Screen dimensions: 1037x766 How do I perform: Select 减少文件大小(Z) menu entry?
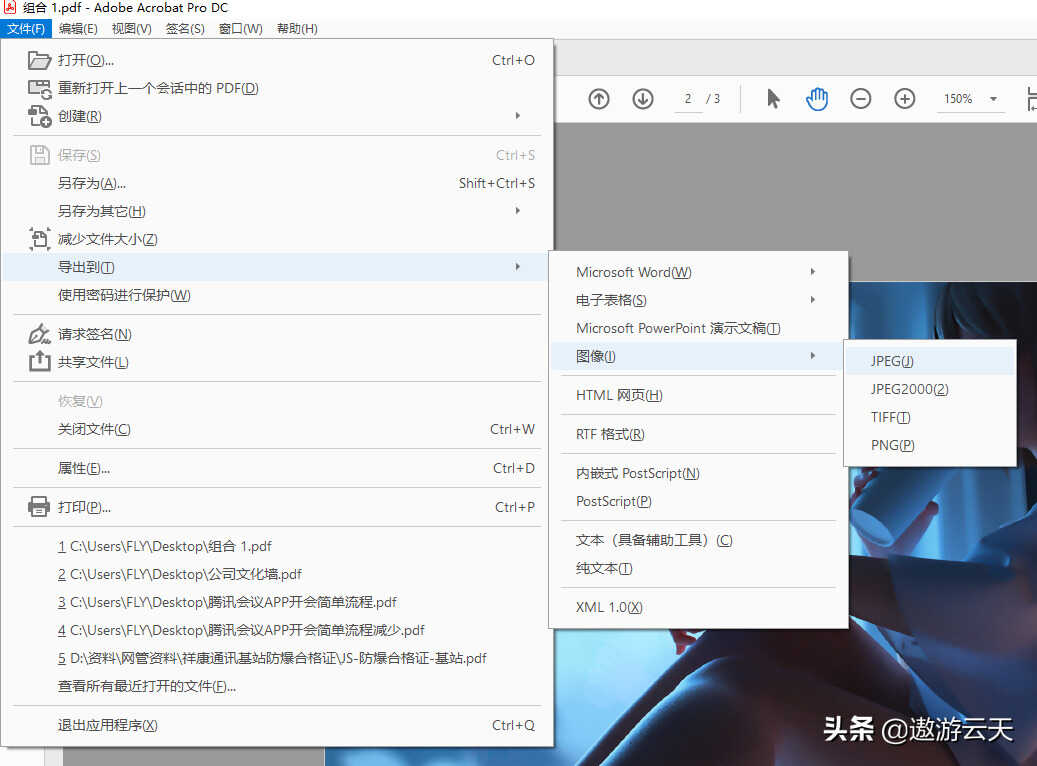coord(276,239)
